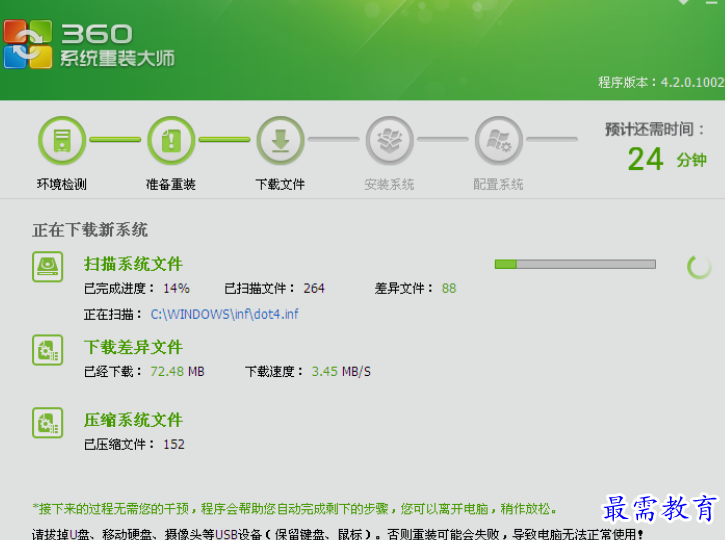Viewport: 725px width, 540px height.
Task: Click the 扫描系统文件 disk icon
Action: 48,267
